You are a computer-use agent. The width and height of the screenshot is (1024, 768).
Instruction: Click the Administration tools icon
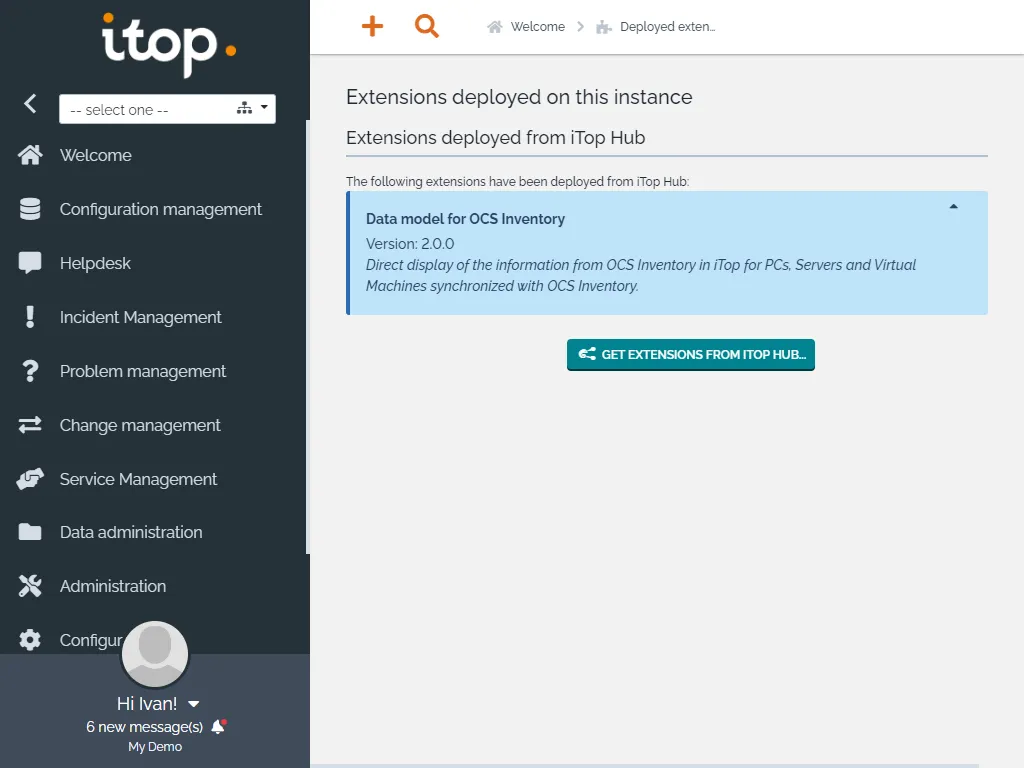coord(30,586)
